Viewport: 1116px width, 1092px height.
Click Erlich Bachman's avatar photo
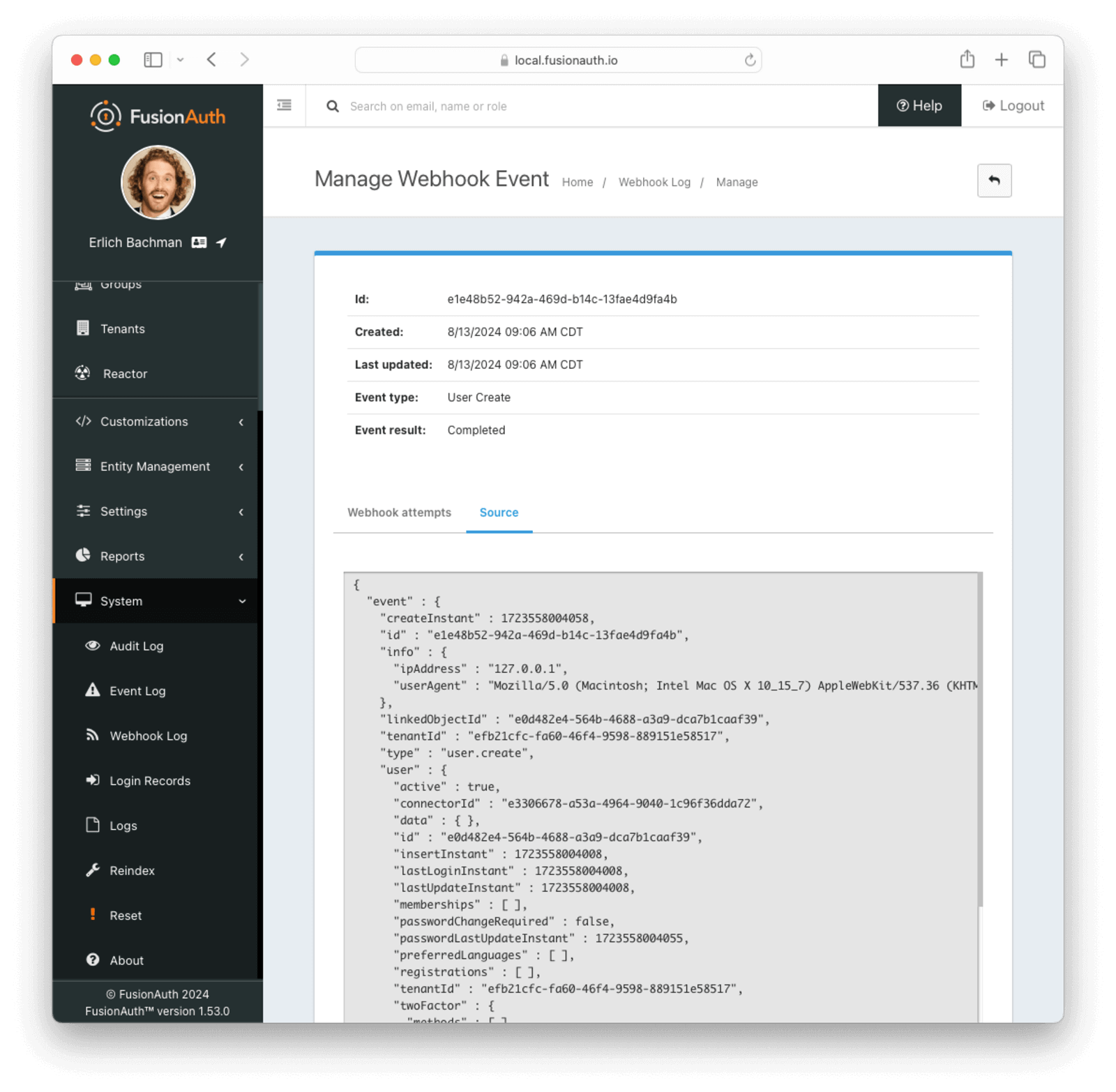158,183
